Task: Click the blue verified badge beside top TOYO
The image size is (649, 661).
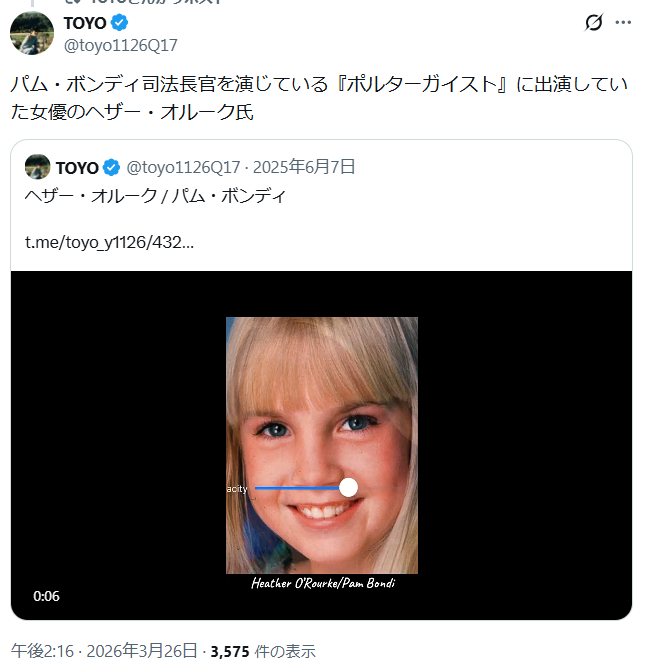Action: pos(119,23)
